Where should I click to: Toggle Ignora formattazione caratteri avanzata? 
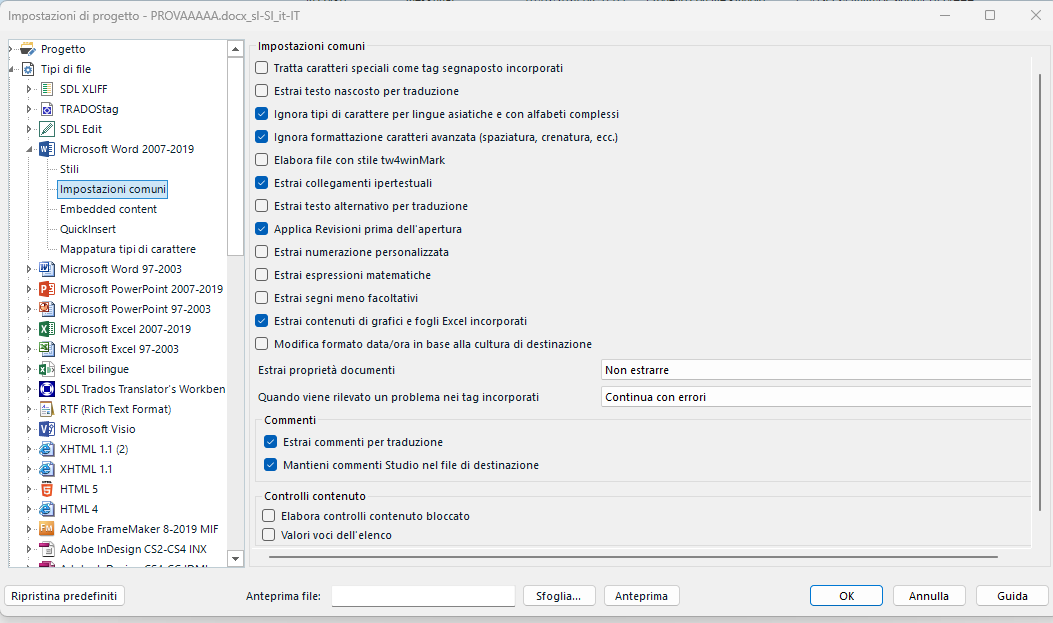tap(262, 137)
